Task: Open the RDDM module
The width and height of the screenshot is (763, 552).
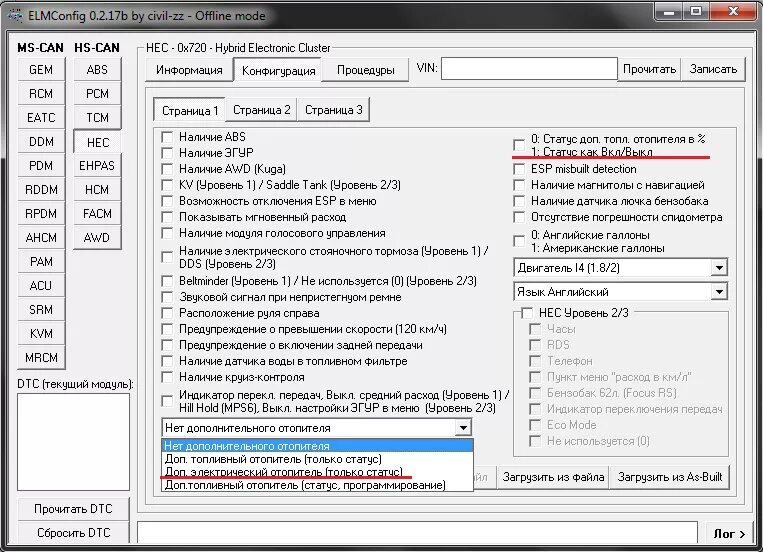Action: 41,189
